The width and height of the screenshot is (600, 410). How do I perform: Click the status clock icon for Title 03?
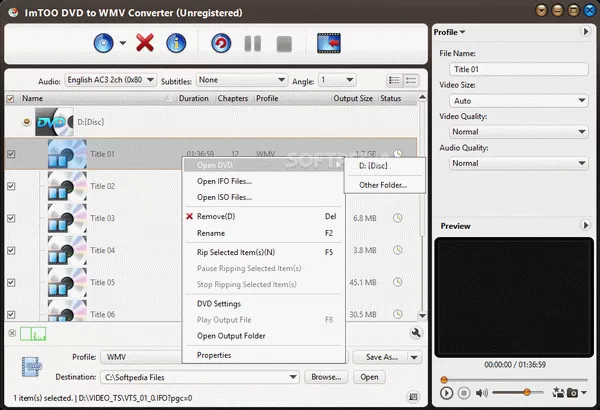pos(398,218)
